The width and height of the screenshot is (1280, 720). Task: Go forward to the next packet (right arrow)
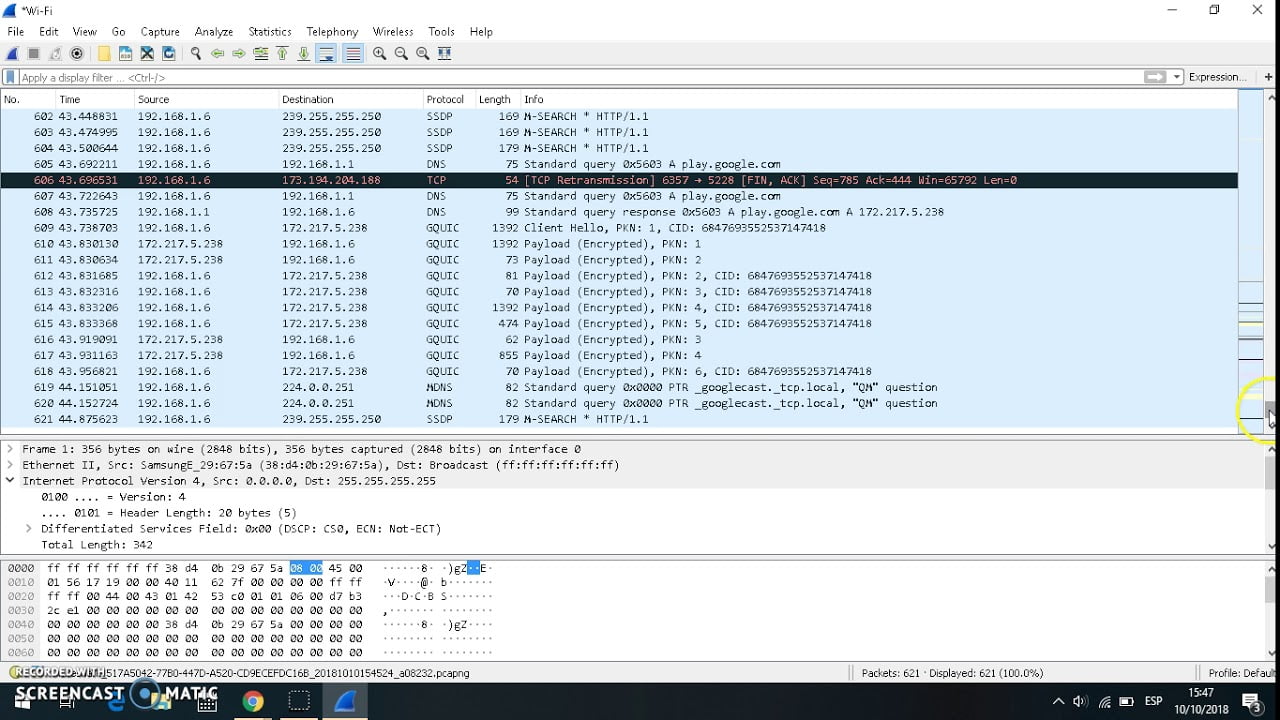coord(239,54)
